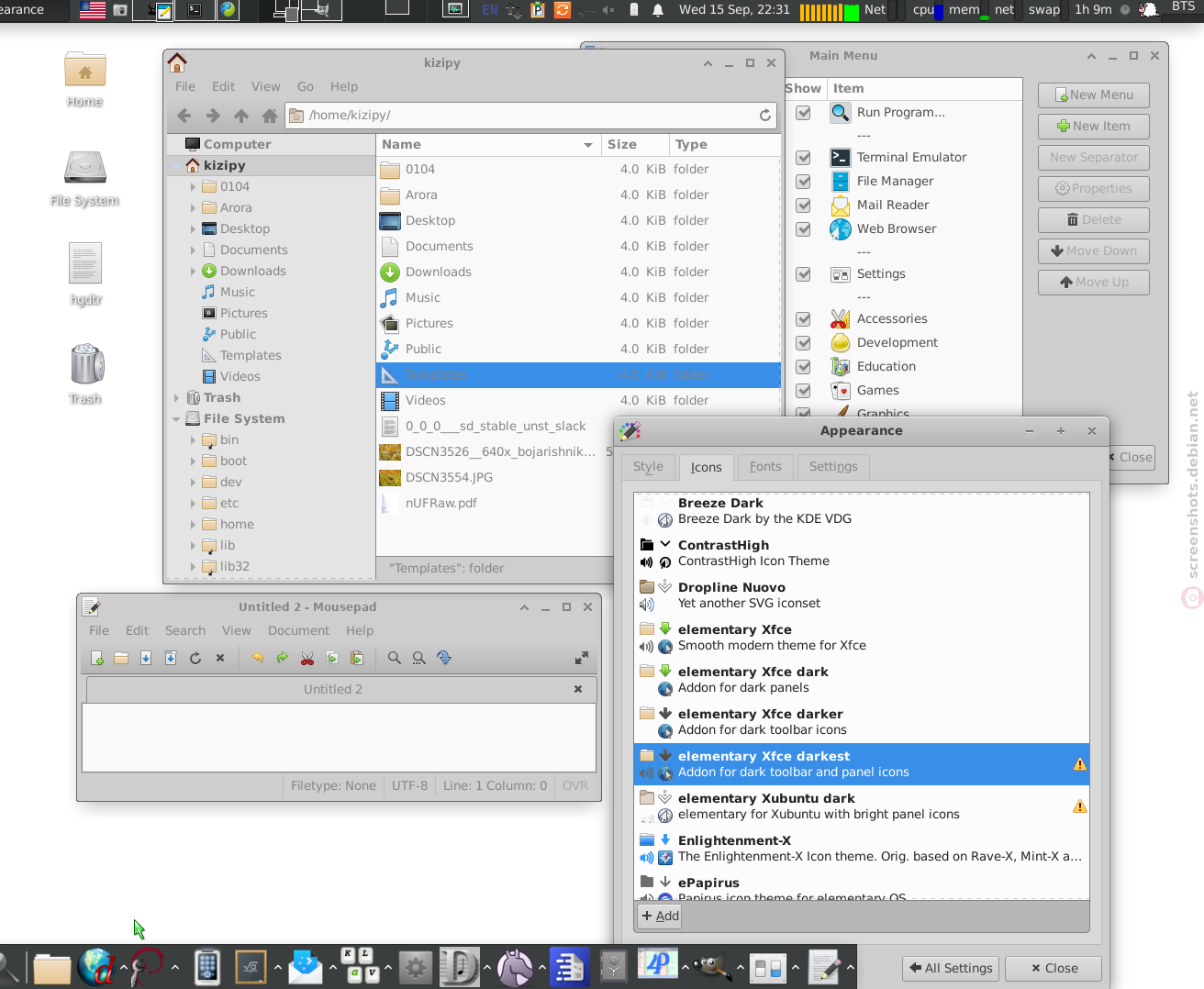Open Name column sort dropdown arrow
Viewport: 1204px width, 989px height.
588,145
